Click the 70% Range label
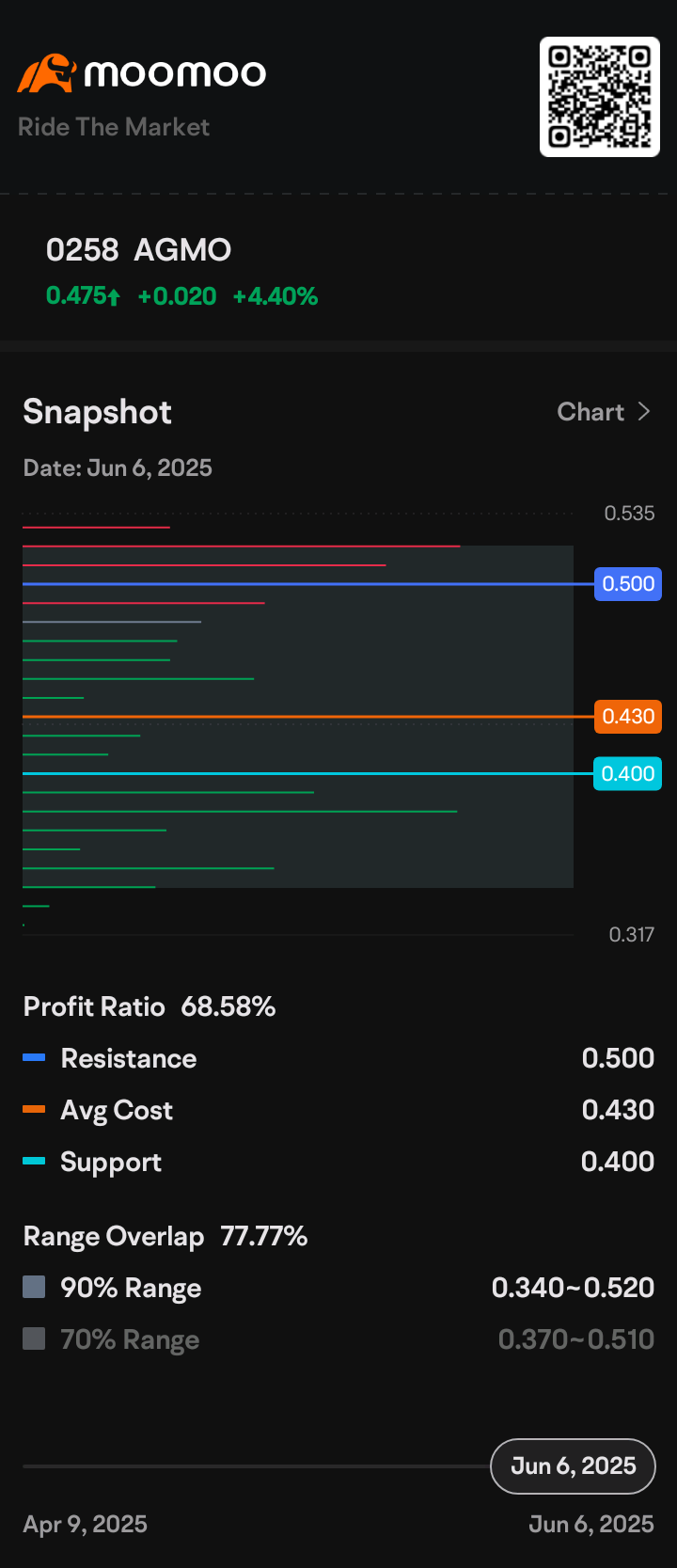Screen dimensions: 677x1568 click(x=130, y=1340)
